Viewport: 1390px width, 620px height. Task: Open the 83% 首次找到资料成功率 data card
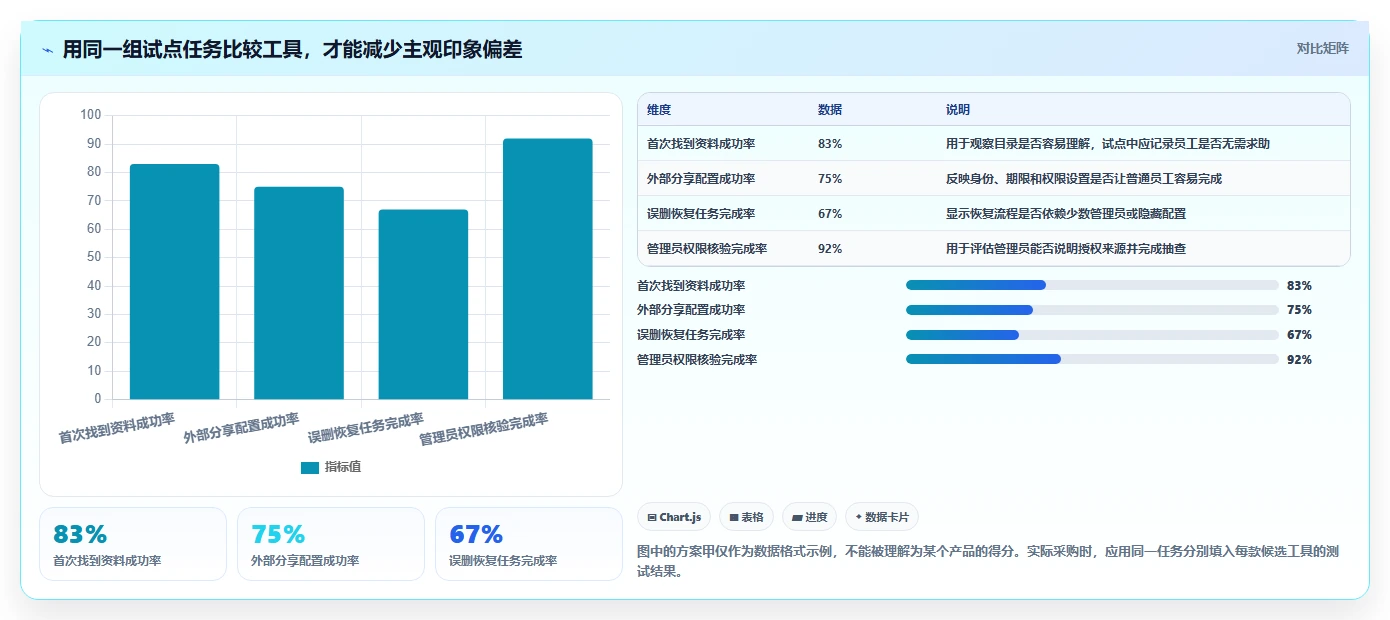pyautogui.click(x=133, y=544)
